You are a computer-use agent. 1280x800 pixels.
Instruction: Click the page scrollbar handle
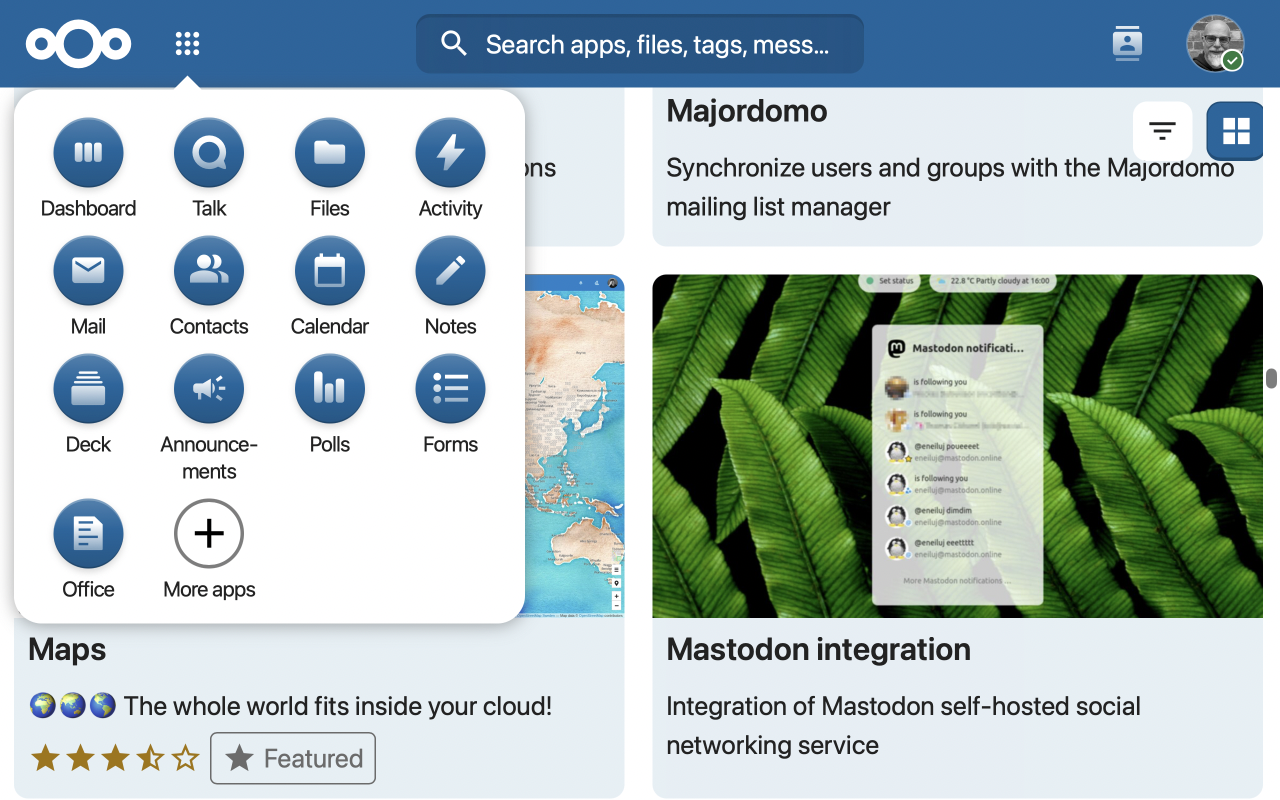(x=1271, y=378)
